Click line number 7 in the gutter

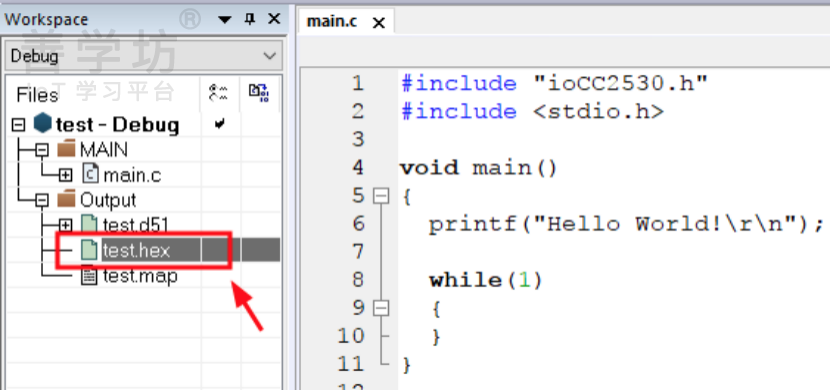[x=358, y=252]
